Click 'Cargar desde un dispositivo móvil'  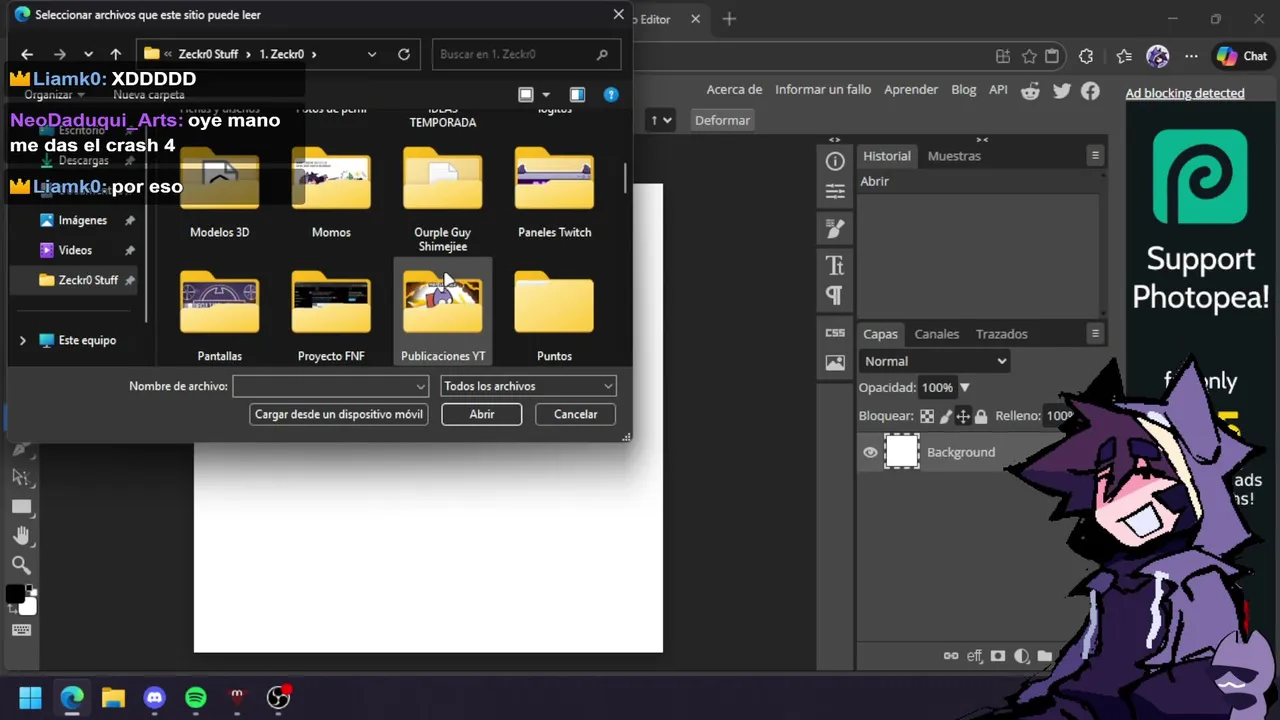pyautogui.click(x=339, y=414)
